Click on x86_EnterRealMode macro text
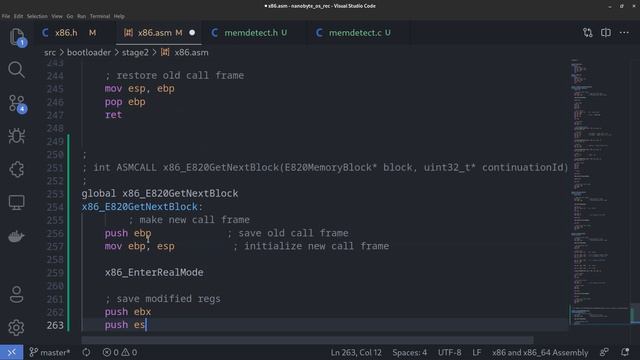 154,273
